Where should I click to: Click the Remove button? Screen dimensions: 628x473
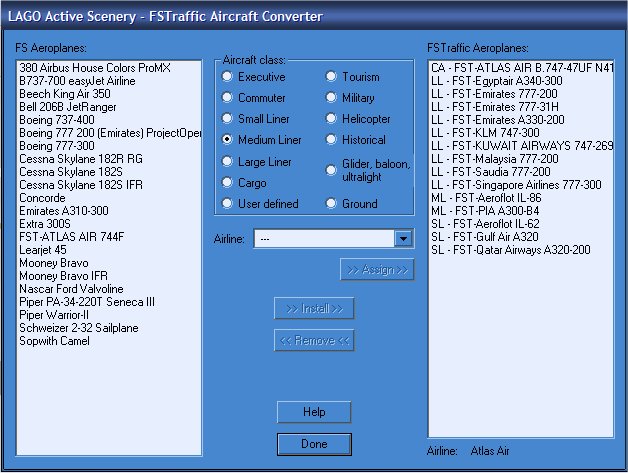click(x=314, y=340)
